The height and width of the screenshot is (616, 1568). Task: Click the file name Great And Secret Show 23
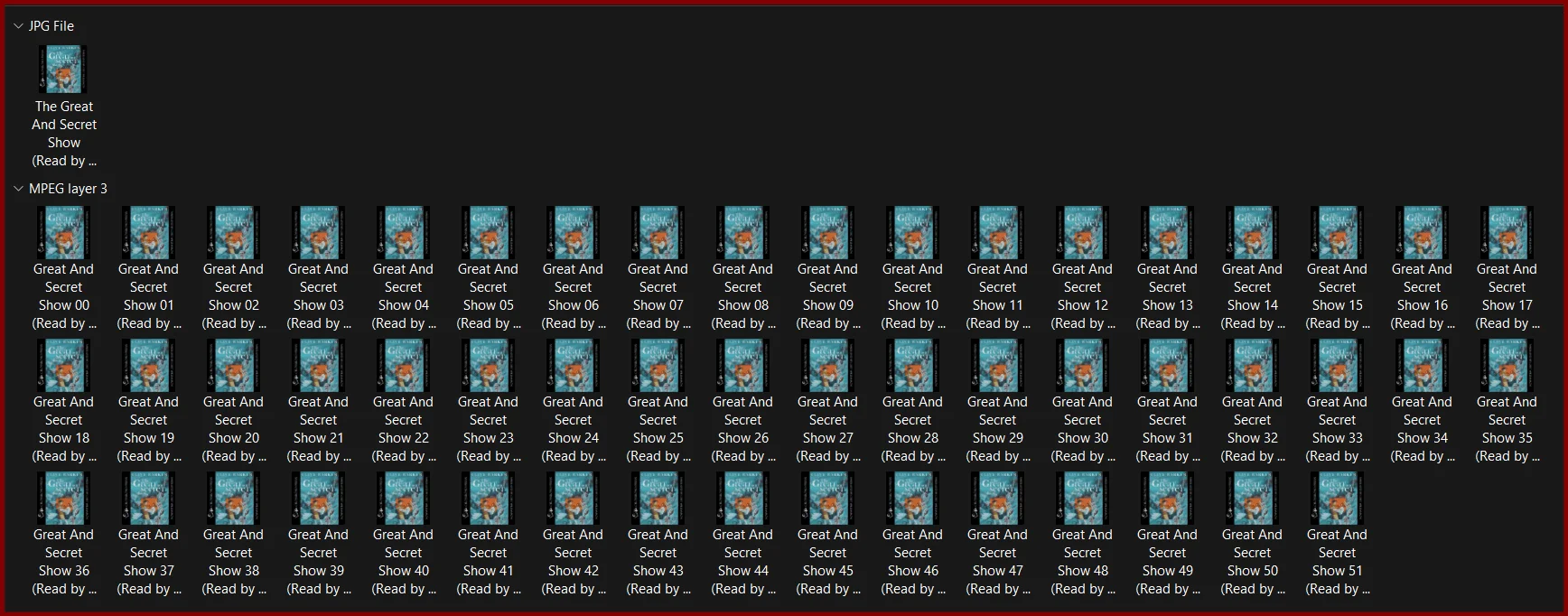point(489,429)
